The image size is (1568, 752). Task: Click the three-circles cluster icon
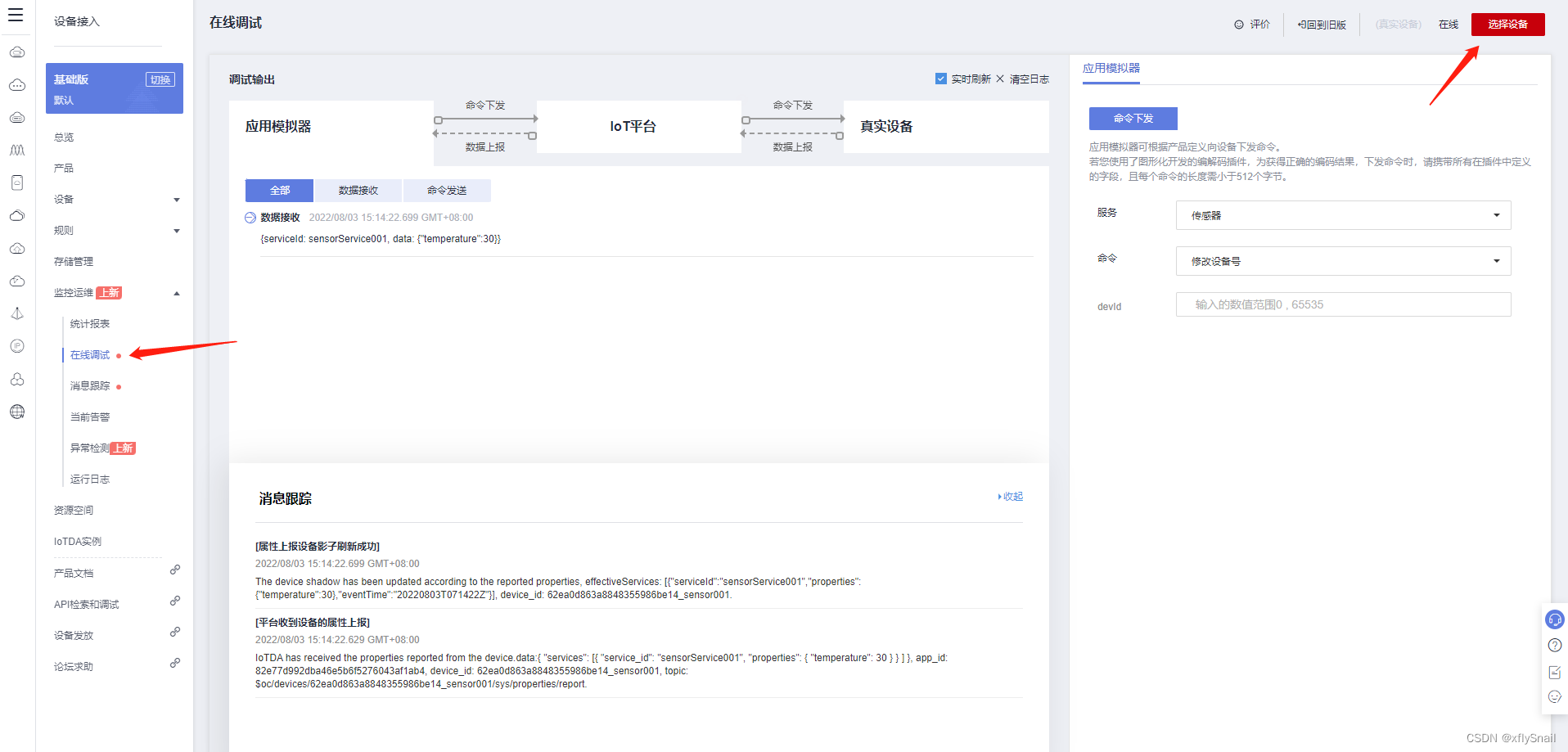(x=17, y=379)
